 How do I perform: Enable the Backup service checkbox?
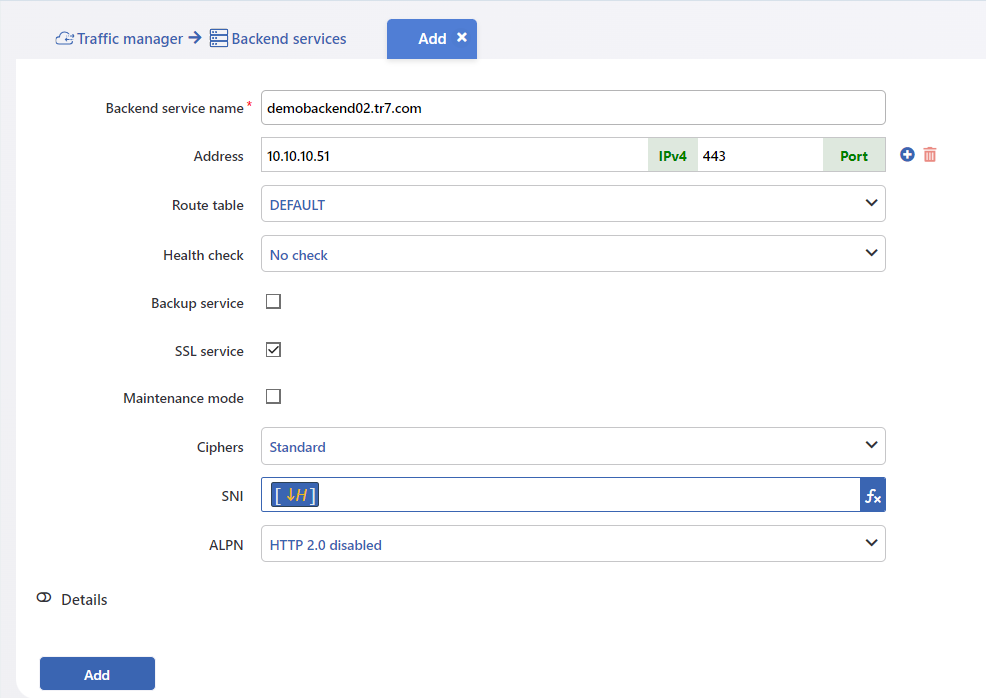tap(273, 302)
